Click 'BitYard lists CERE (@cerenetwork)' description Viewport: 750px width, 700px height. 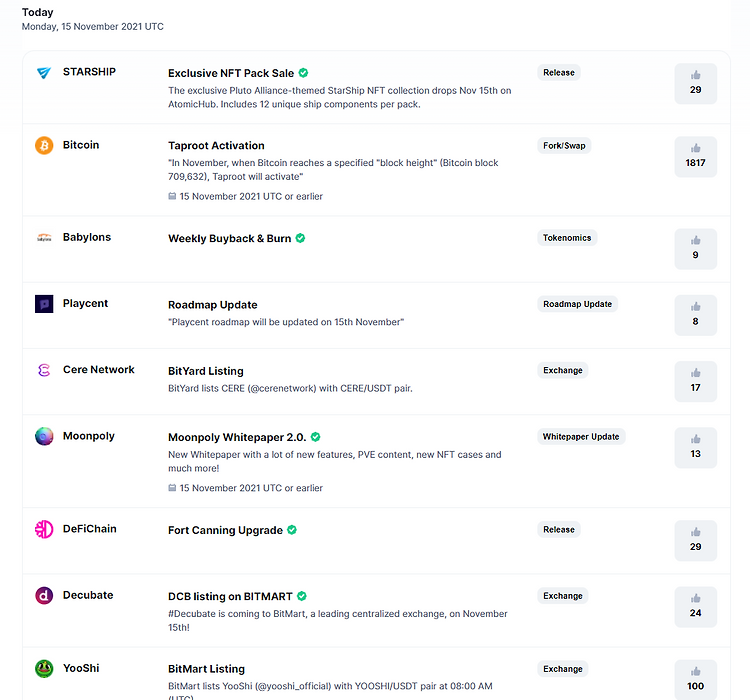click(x=290, y=388)
